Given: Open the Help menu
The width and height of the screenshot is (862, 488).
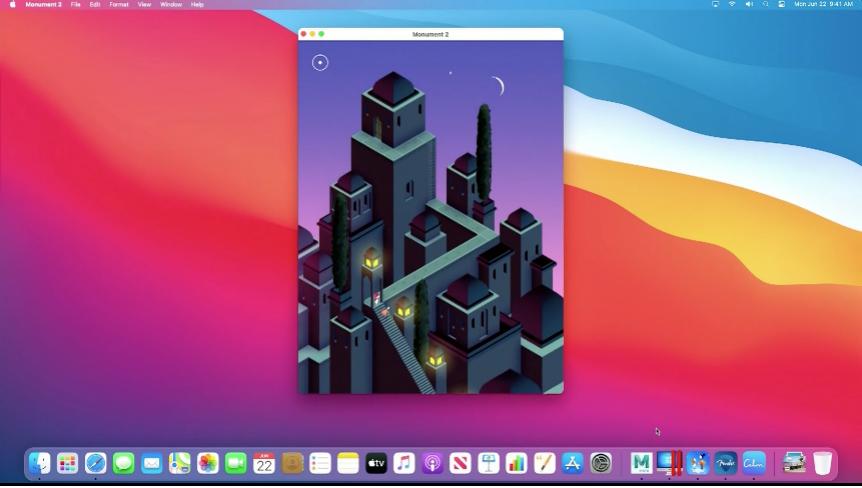Looking at the screenshot, I should coord(197,4).
